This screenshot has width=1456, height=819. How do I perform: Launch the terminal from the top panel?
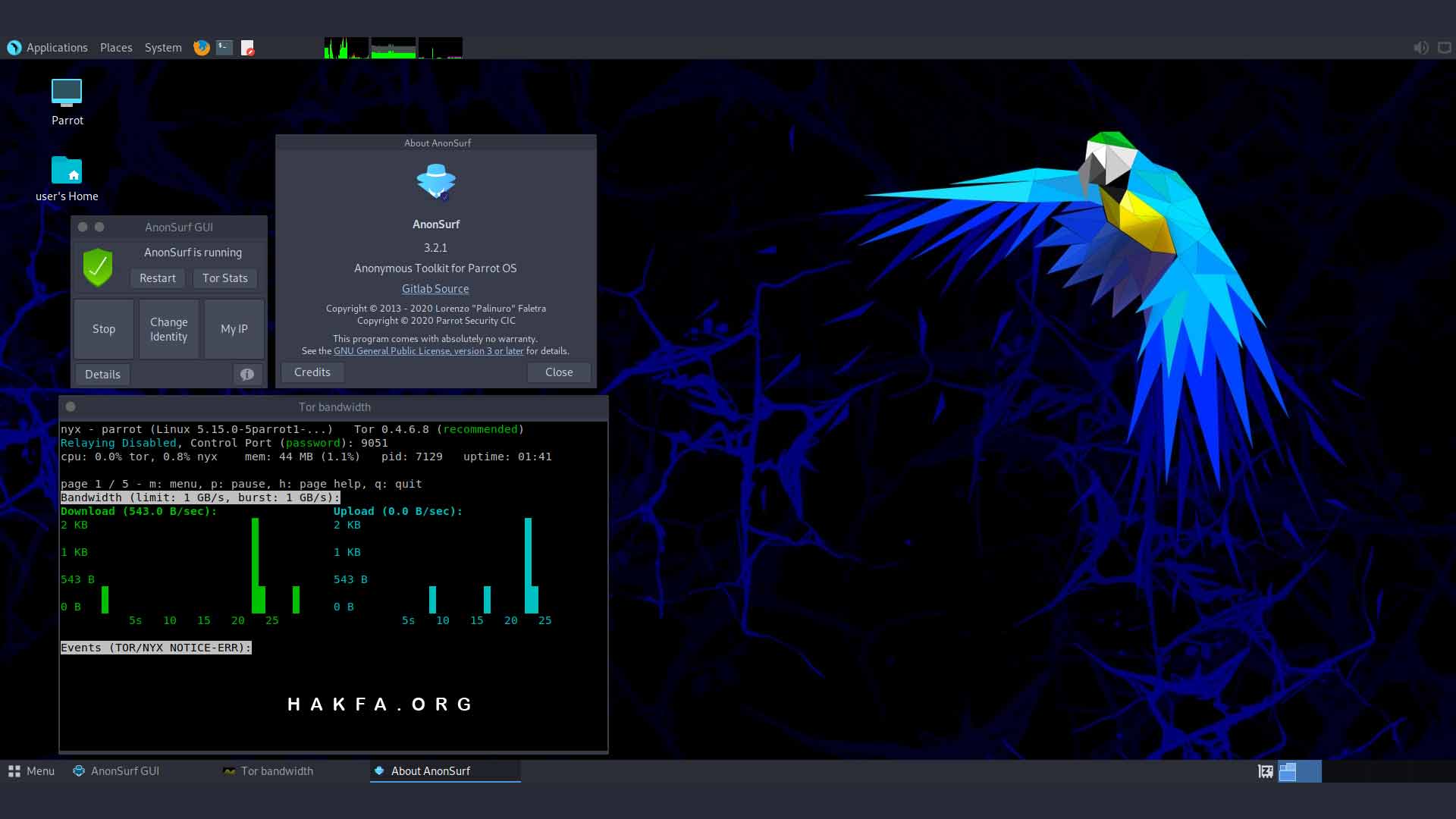tap(224, 48)
